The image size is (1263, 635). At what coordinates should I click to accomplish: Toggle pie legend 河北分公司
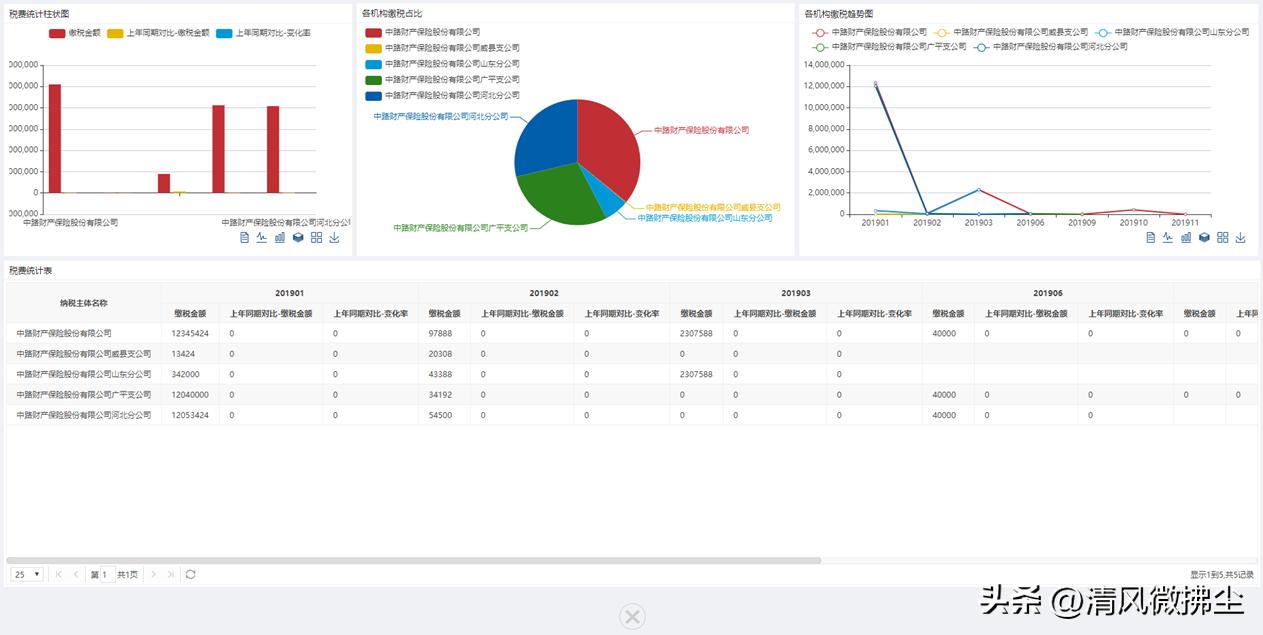[442, 96]
